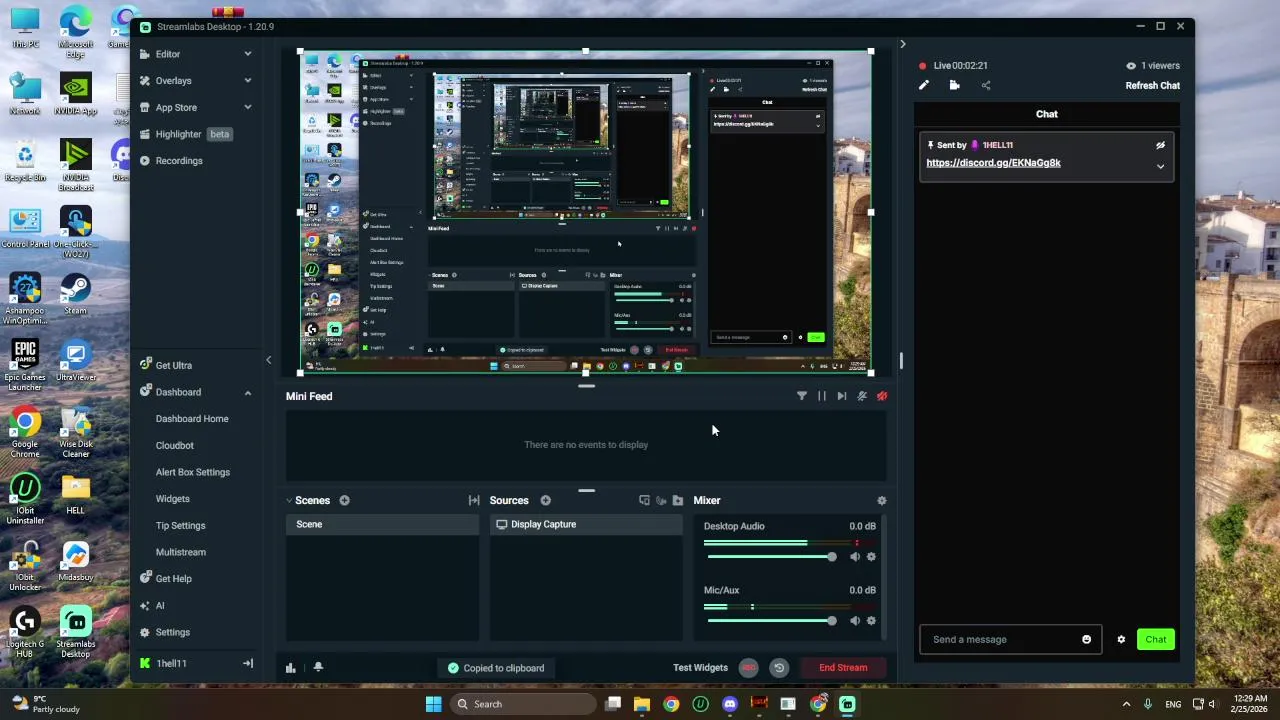The image size is (1280, 720).
Task: Click the 1hell11 account entry
Action: 171,663
